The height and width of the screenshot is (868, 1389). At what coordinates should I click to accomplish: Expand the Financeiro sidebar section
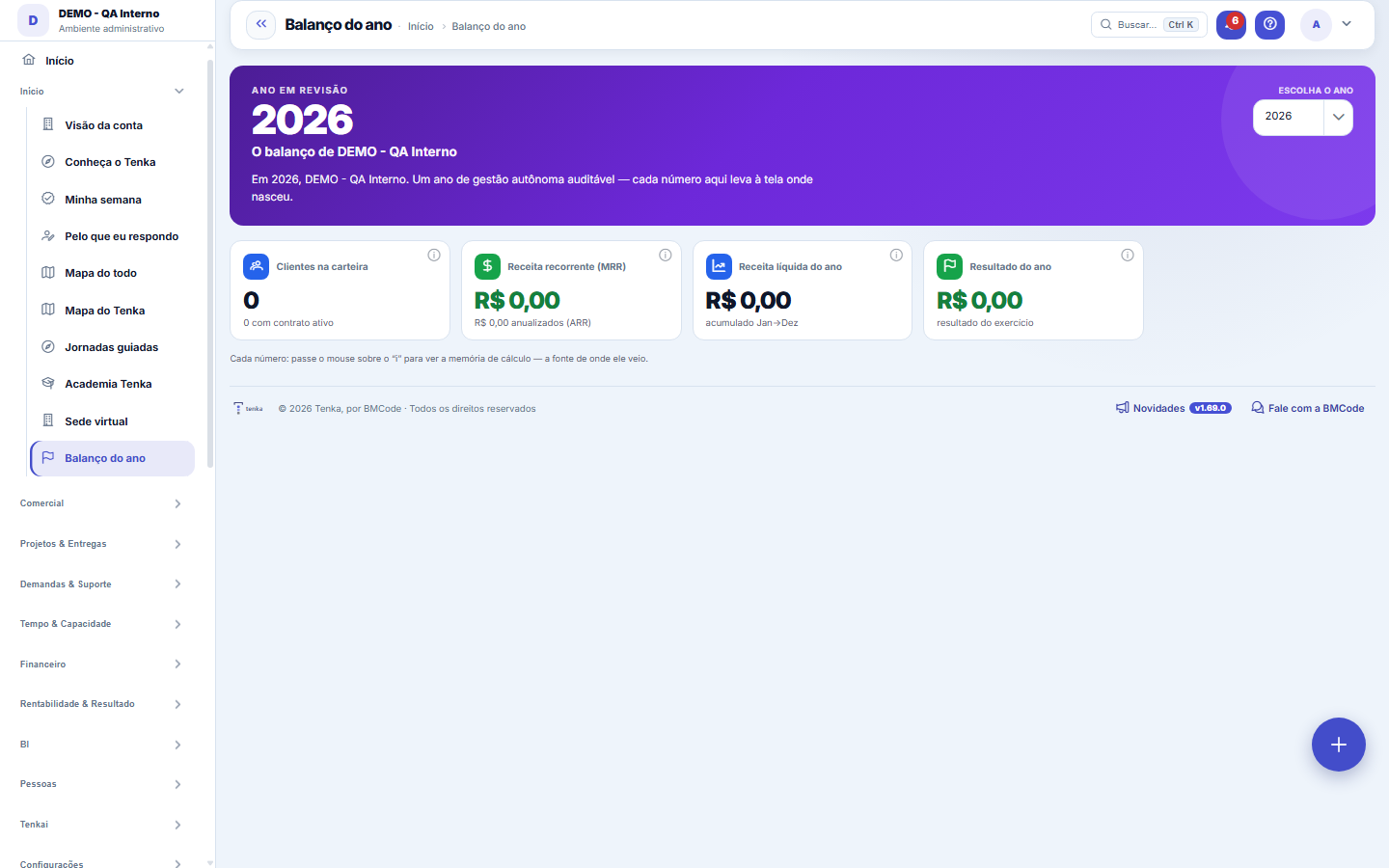pyautogui.click(x=100, y=665)
